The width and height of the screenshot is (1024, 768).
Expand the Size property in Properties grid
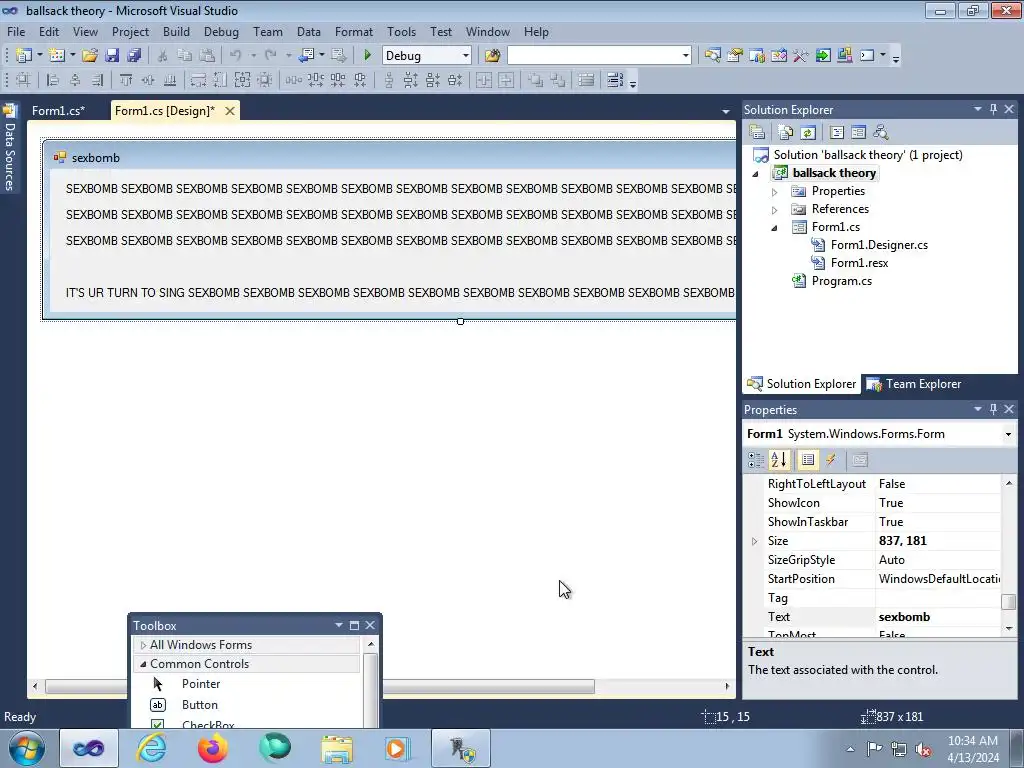(754, 541)
